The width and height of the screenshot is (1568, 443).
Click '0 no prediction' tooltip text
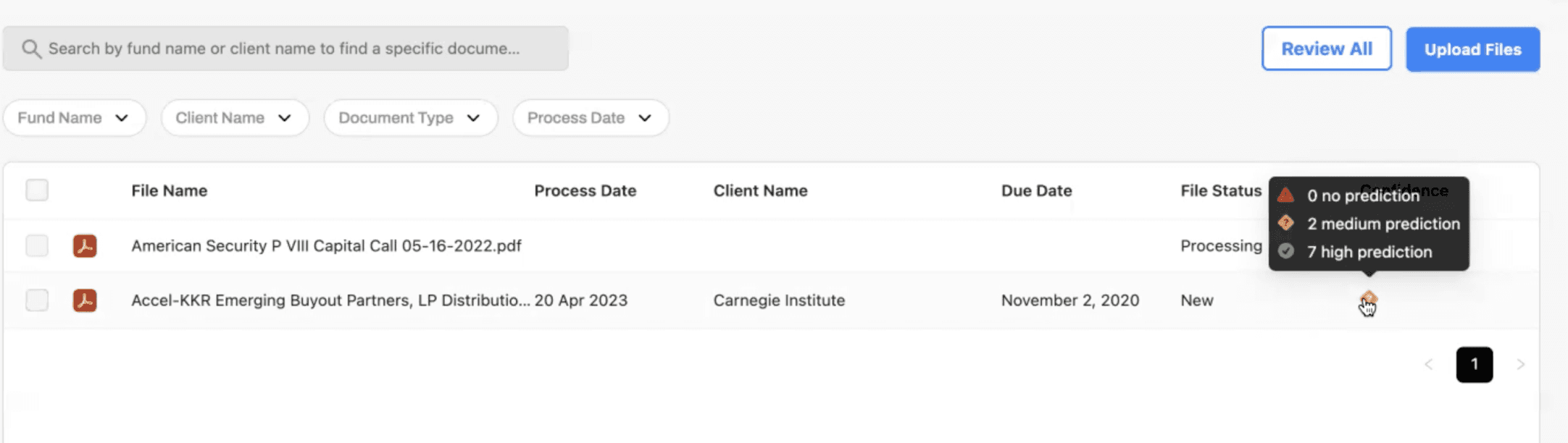click(1363, 196)
